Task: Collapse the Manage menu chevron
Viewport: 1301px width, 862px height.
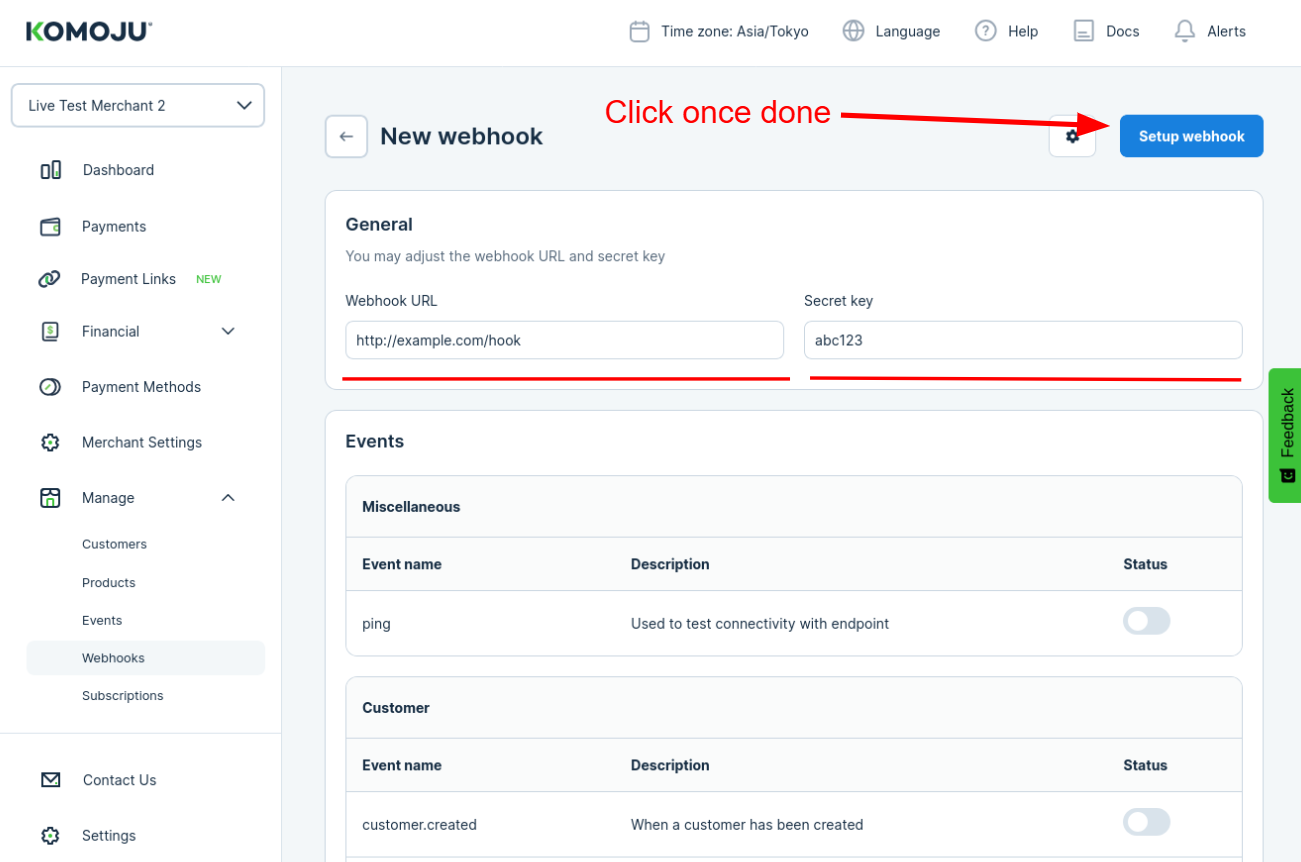Action: pos(228,498)
